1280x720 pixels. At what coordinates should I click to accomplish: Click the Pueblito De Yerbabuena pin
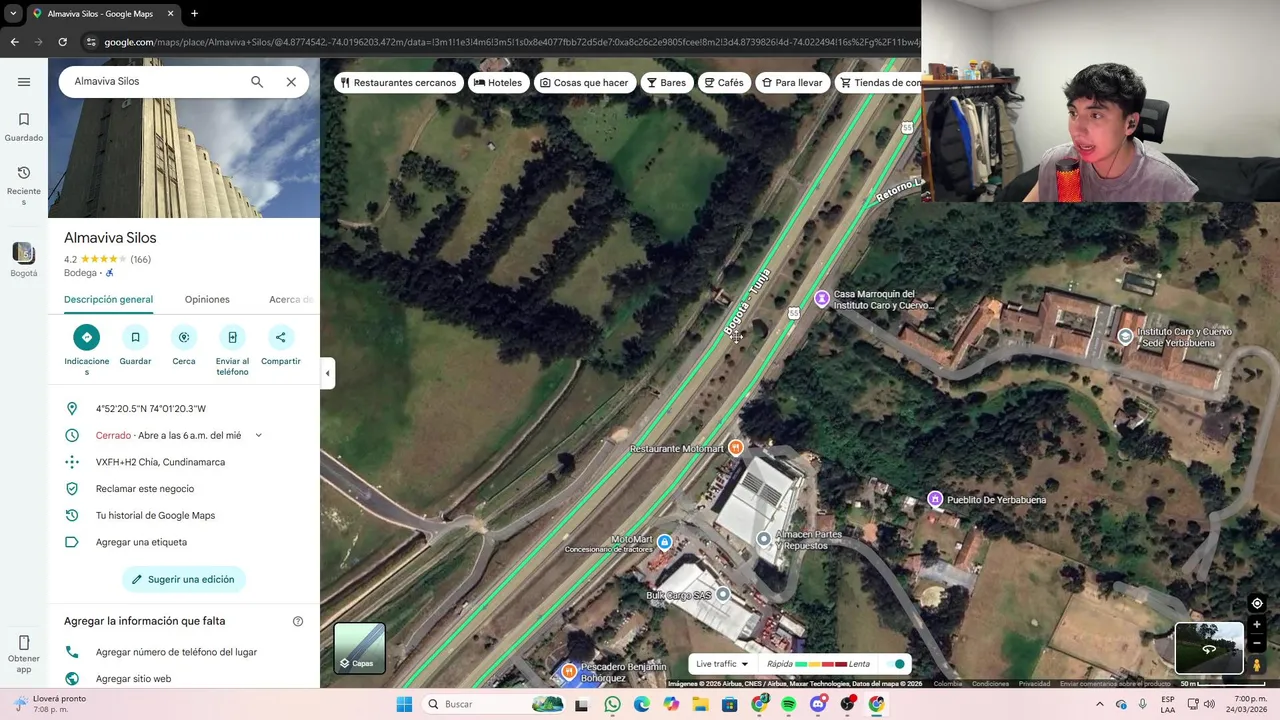tap(935, 499)
